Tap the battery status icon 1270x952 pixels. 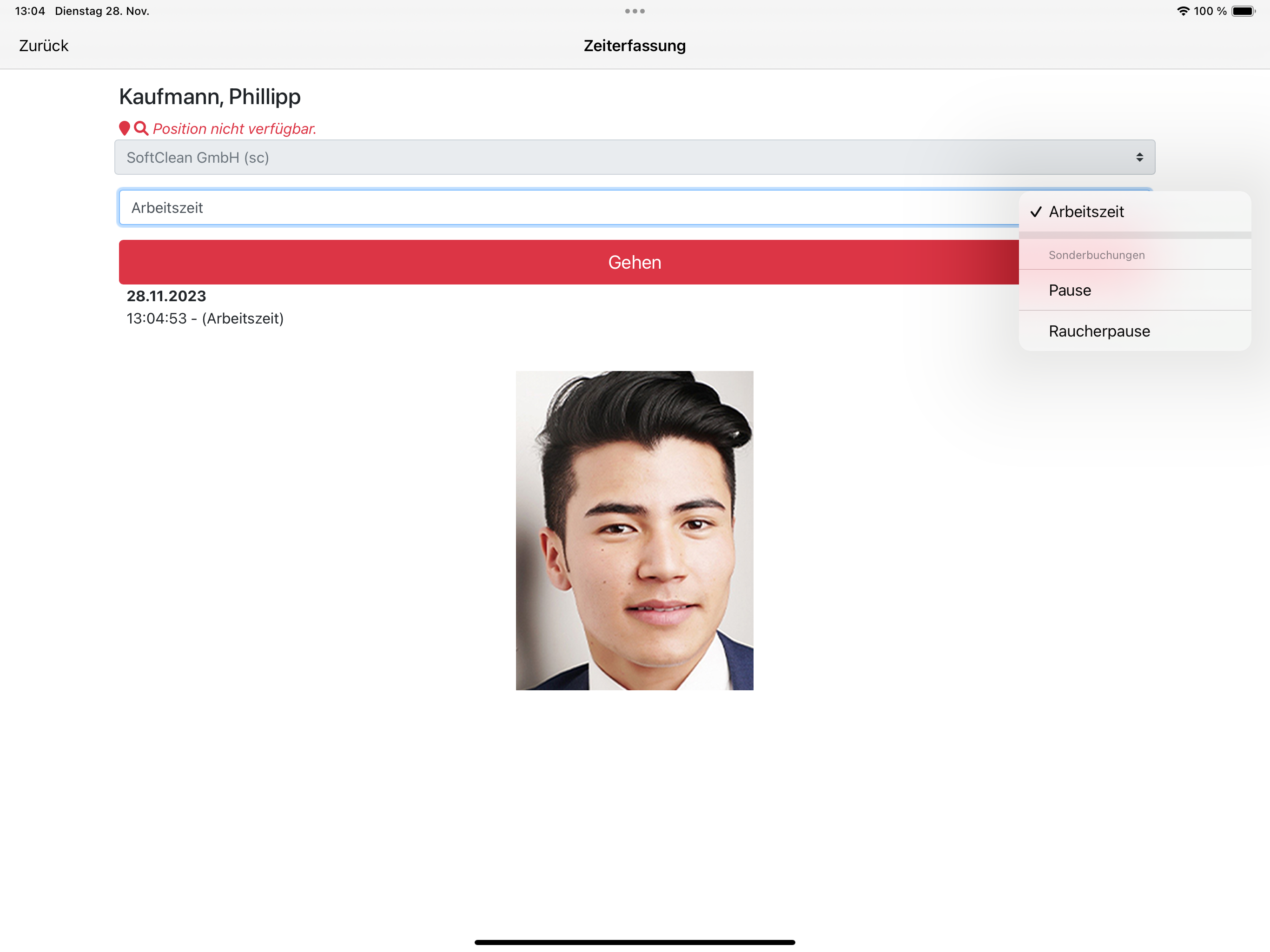pyautogui.click(x=1243, y=11)
